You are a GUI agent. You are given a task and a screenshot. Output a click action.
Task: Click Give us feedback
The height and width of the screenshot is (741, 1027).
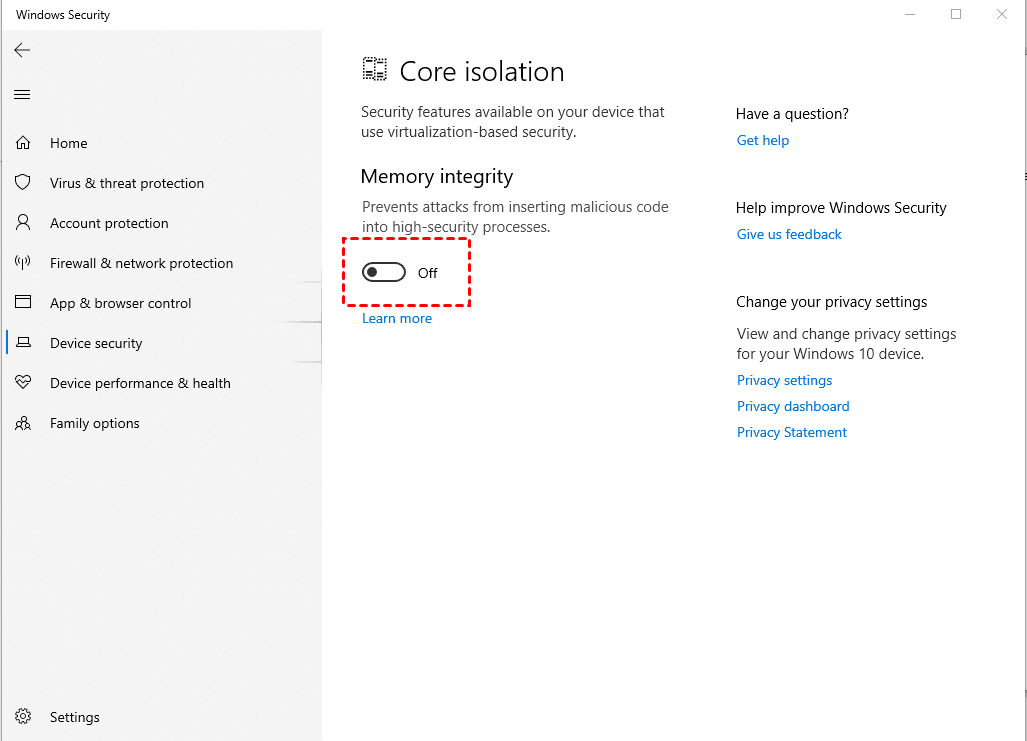788,234
